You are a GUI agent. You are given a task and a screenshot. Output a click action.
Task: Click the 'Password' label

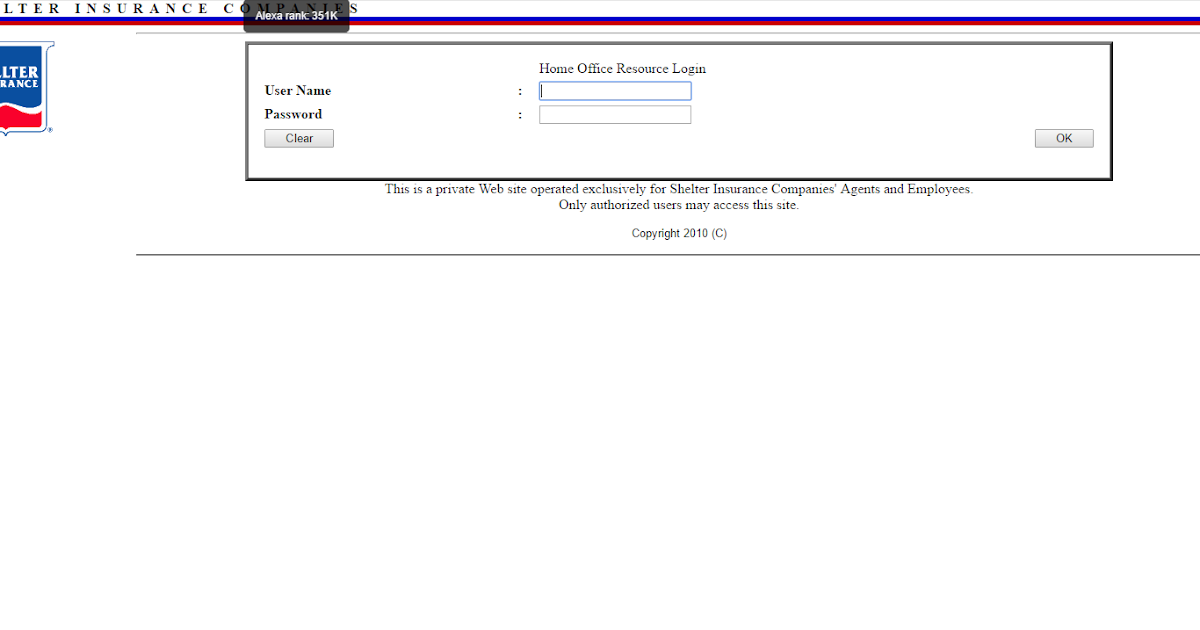293,115
